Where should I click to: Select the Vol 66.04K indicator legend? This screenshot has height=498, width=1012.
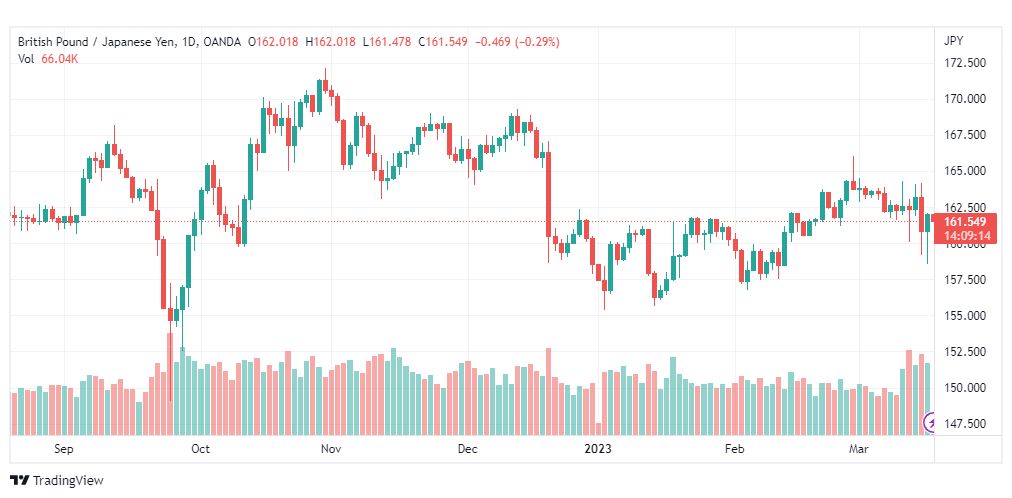(48, 59)
